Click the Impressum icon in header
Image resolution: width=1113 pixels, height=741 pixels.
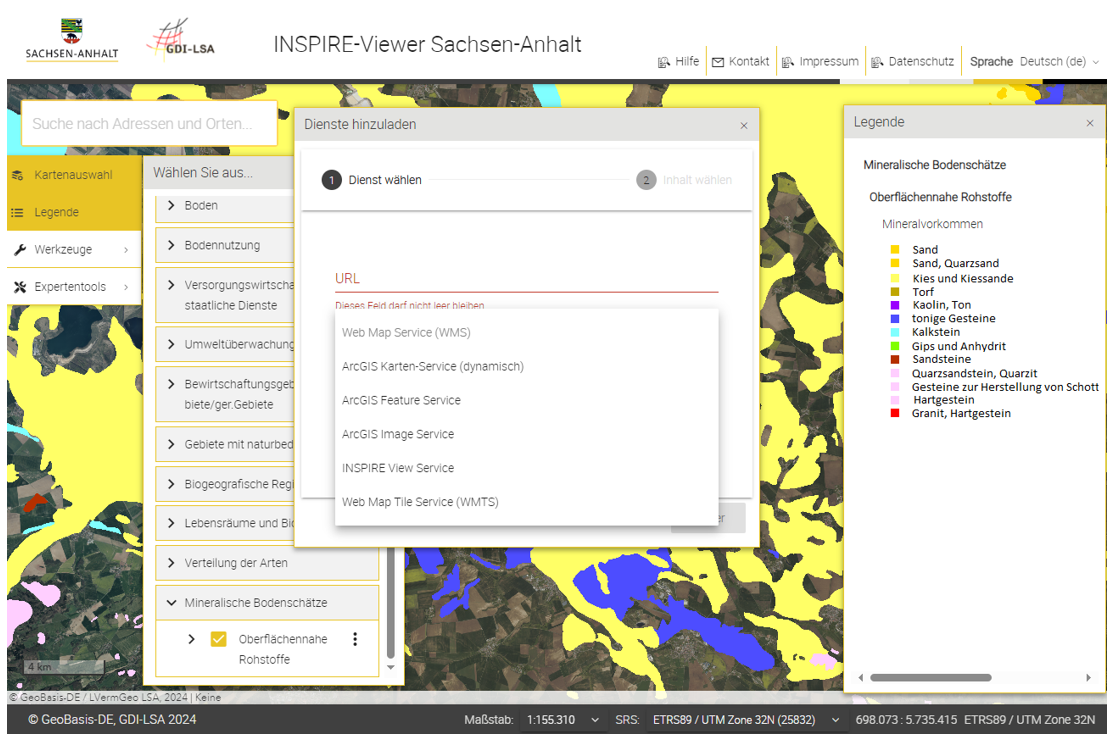point(788,62)
